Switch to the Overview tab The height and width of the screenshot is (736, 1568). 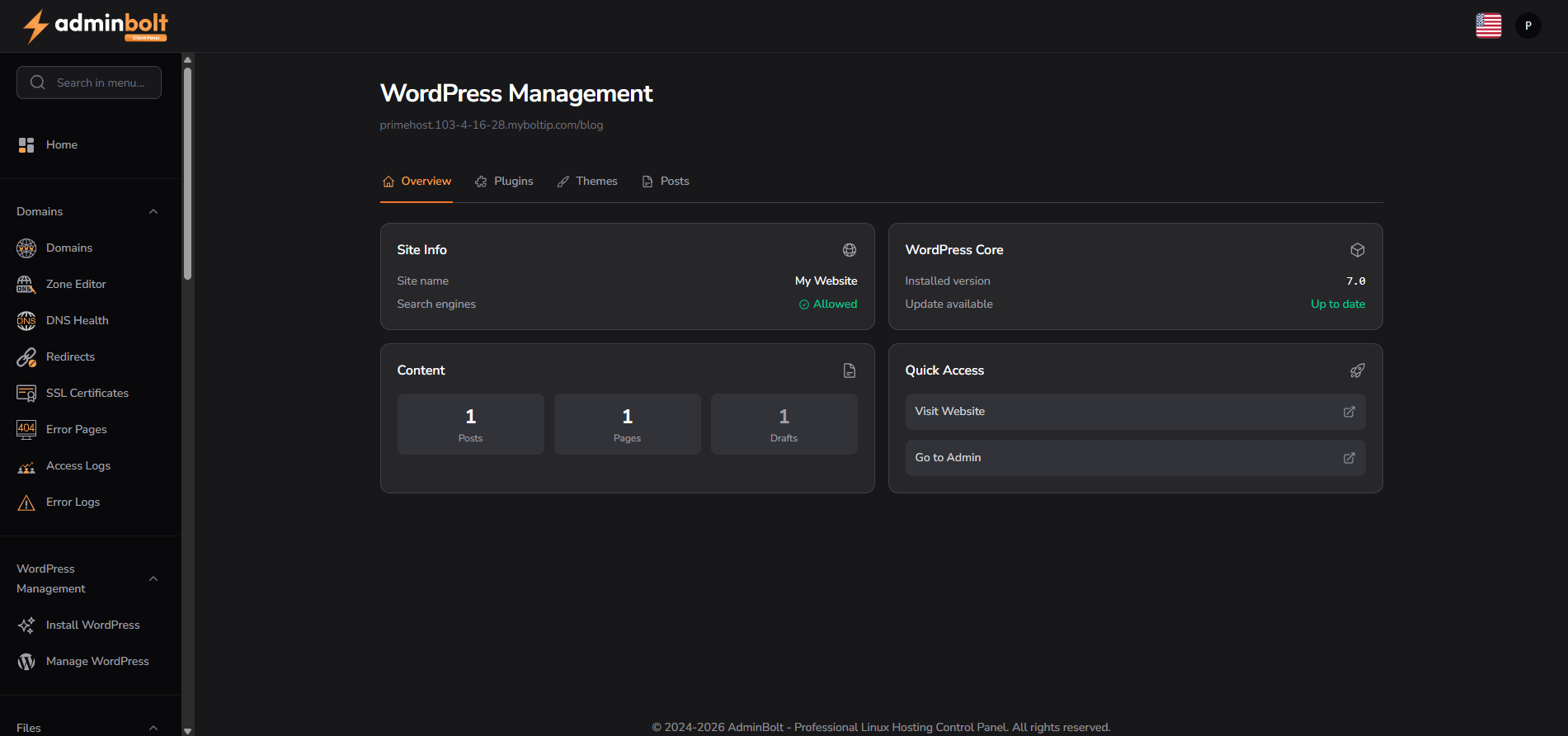point(417,182)
